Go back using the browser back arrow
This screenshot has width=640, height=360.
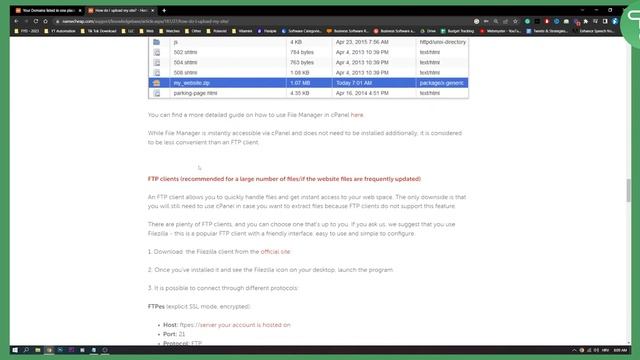16,21
